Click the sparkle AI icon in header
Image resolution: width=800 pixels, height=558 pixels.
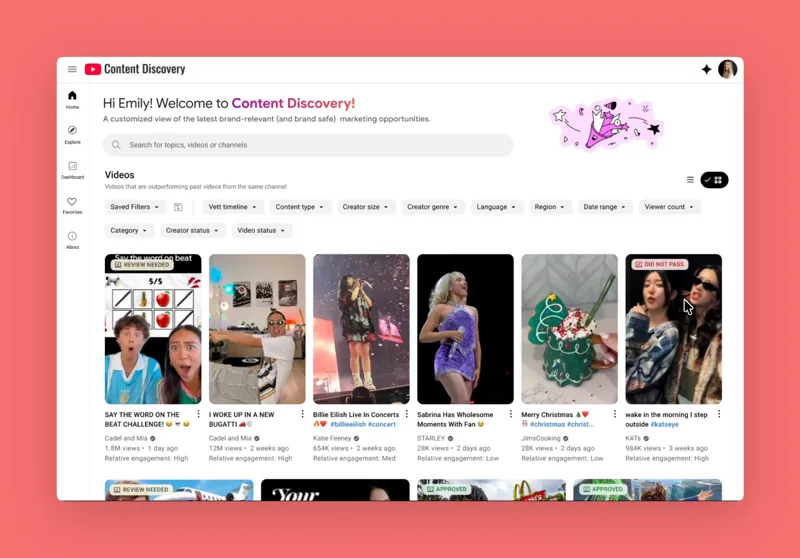pyautogui.click(x=706, y=69)
